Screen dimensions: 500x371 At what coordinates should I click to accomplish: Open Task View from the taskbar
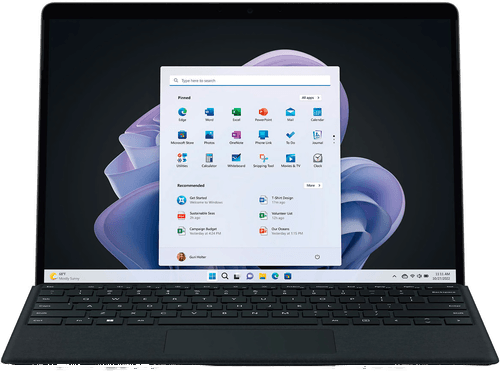point(237,276)
